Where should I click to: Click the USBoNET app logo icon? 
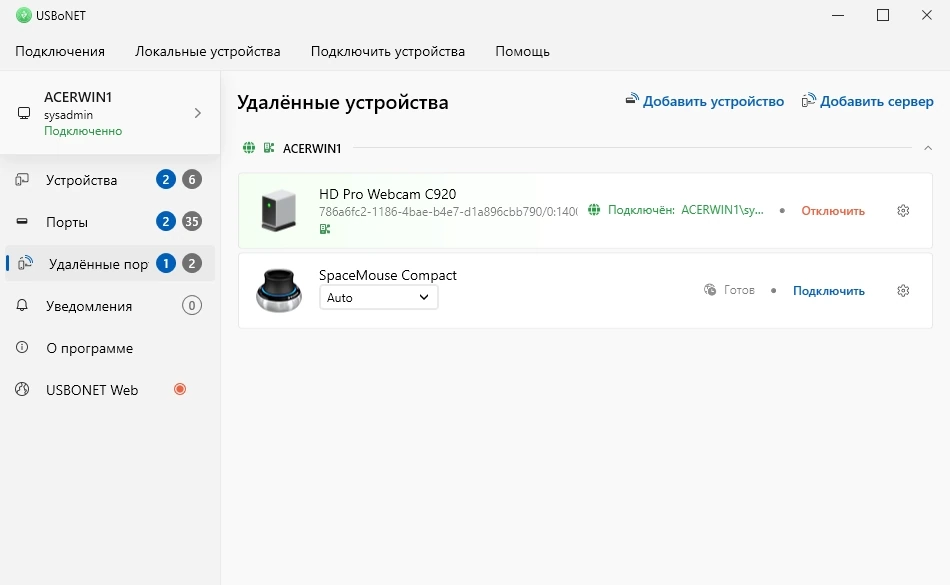point(24,15)
